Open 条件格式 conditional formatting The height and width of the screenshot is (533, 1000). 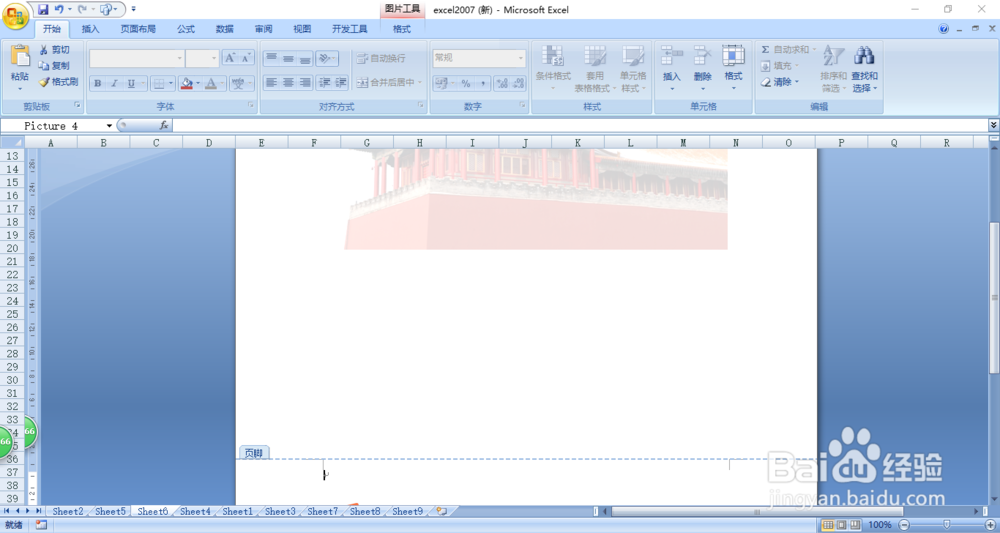point(553,69)
